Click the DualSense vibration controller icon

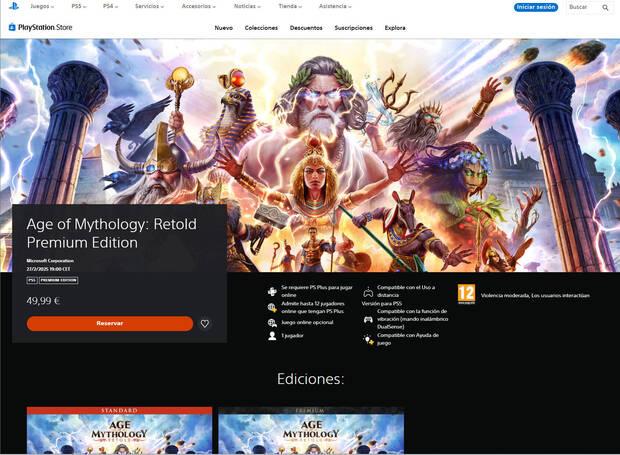tap(368, 319)
